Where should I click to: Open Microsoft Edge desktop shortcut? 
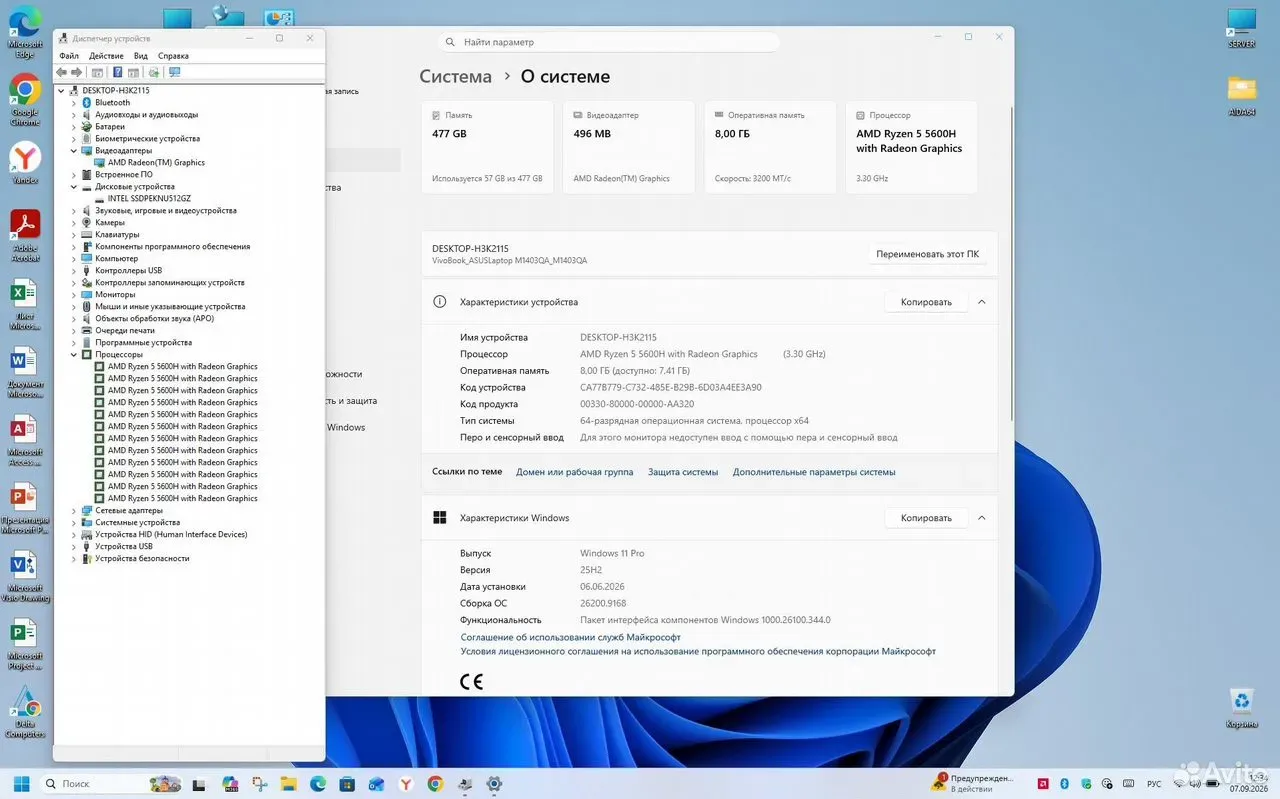(x=25, y=31)
